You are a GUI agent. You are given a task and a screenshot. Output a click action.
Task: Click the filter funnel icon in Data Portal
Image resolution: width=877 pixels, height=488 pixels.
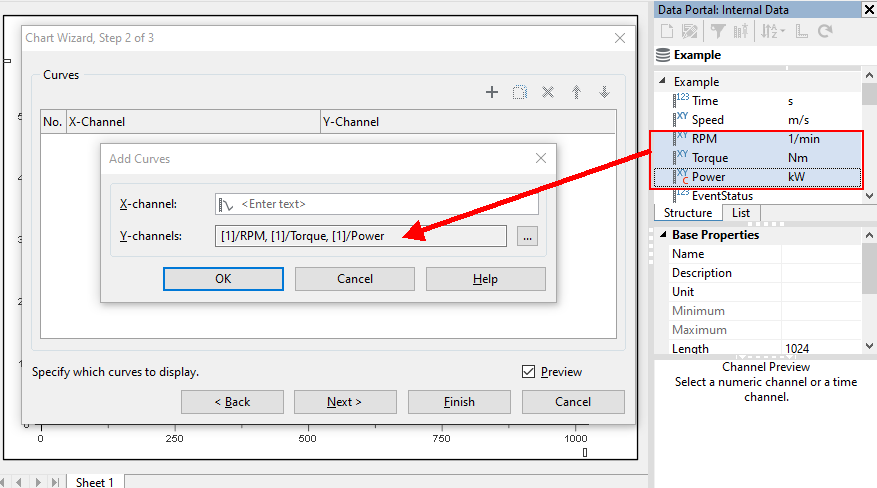click(717, 31)
